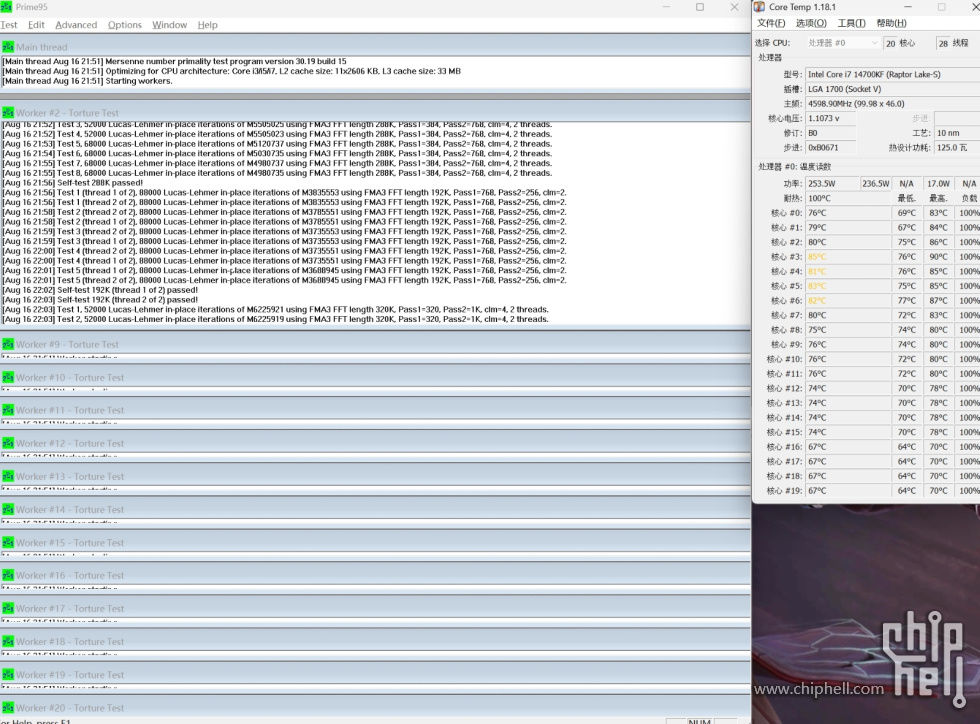Click the "Self-test 192K (thread 1 of 2) passed!" line
This screenshot has width=980, height=724.
tap(101, 290)
